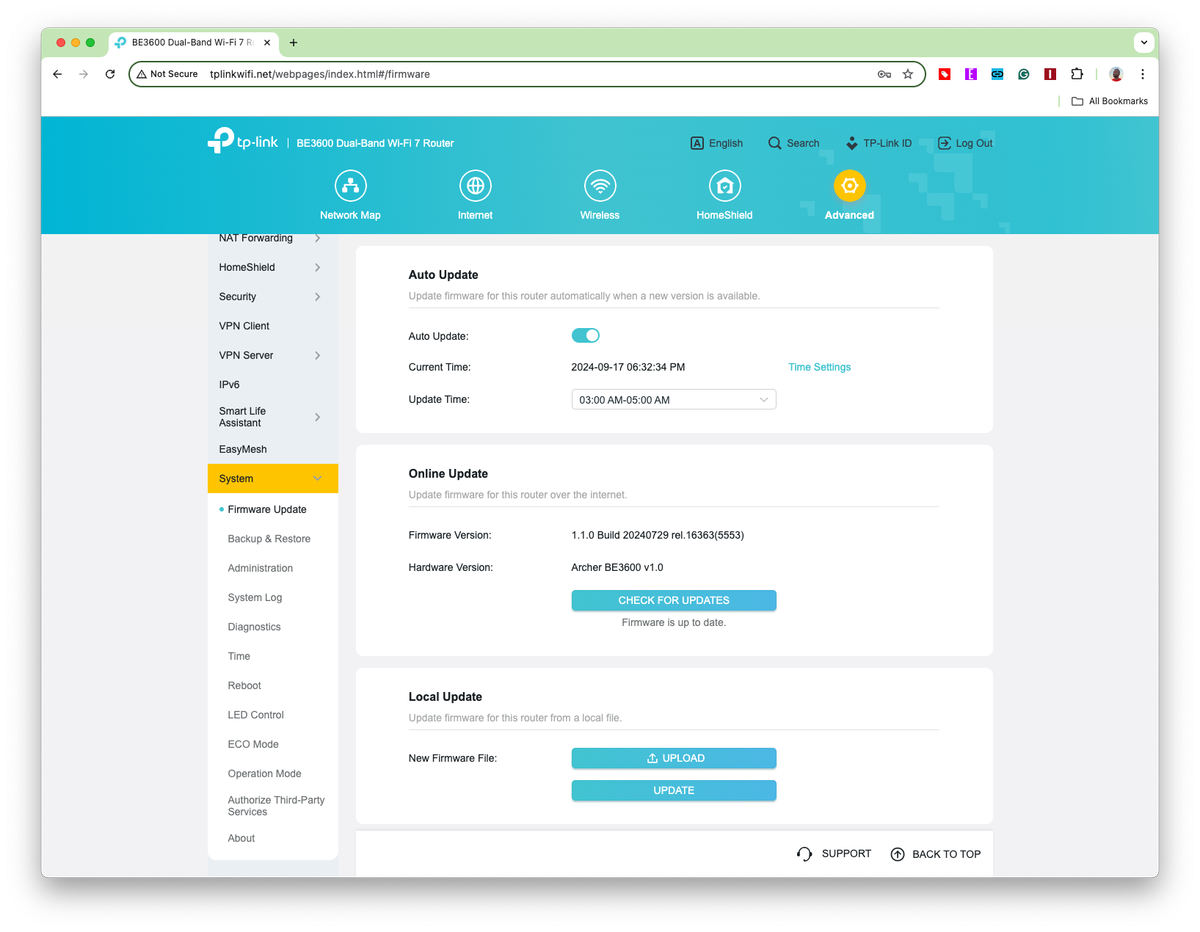Collapse the System sidebar section chevron
Image resolution: width=1200 pixels, height=932 pixels.
point(318,479)
